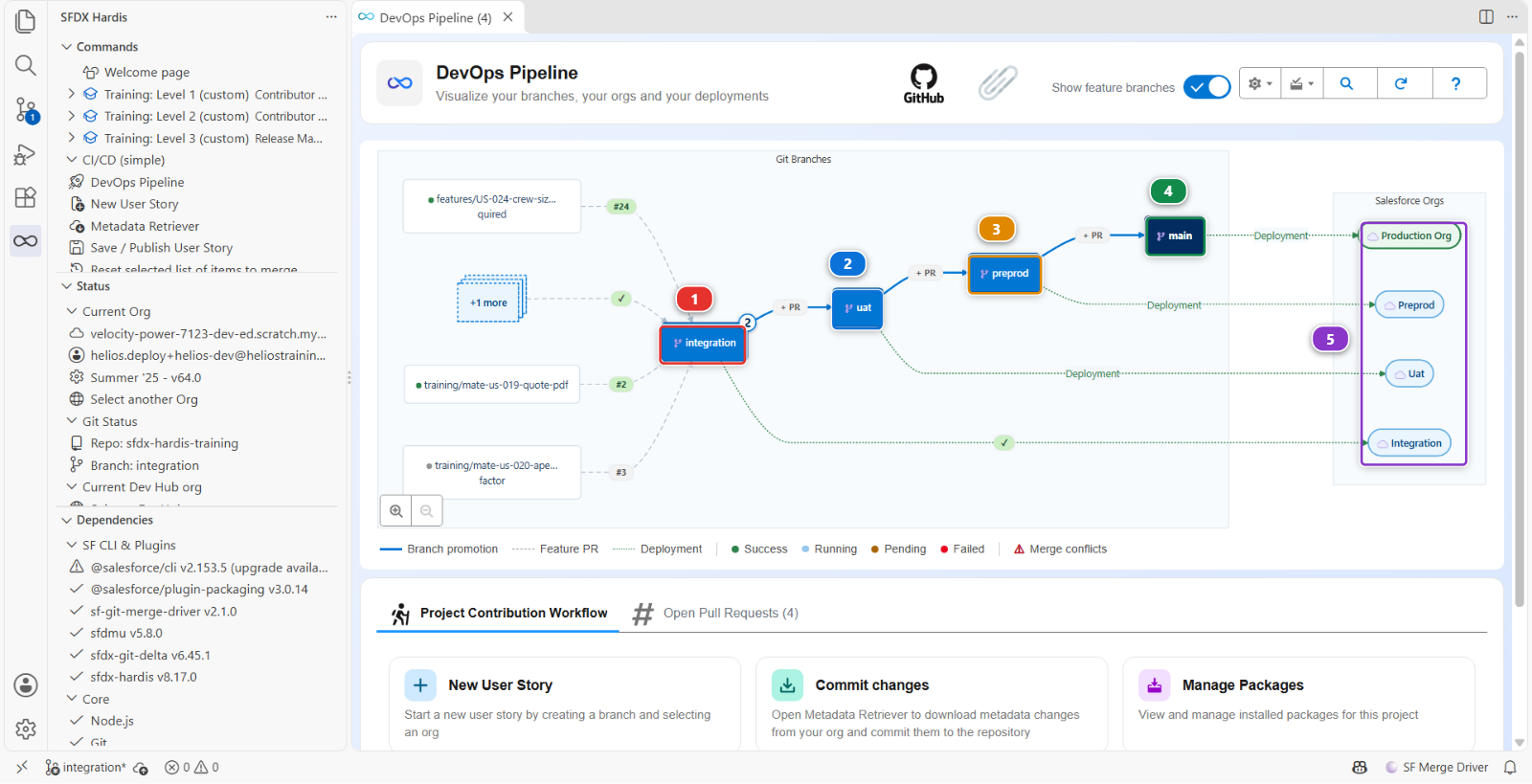Click the Commit changes card
The width and height of the screenshot is (1532, 784).
pos(932,704)
